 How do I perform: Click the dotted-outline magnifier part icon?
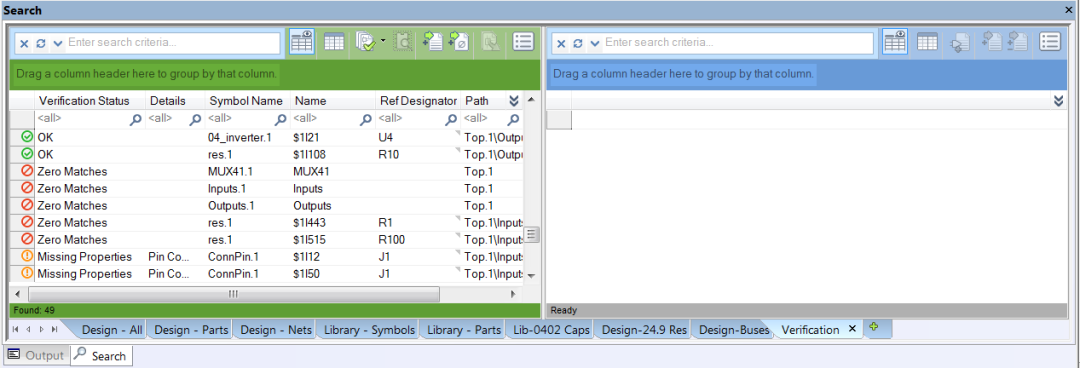[x=402, y=41]
